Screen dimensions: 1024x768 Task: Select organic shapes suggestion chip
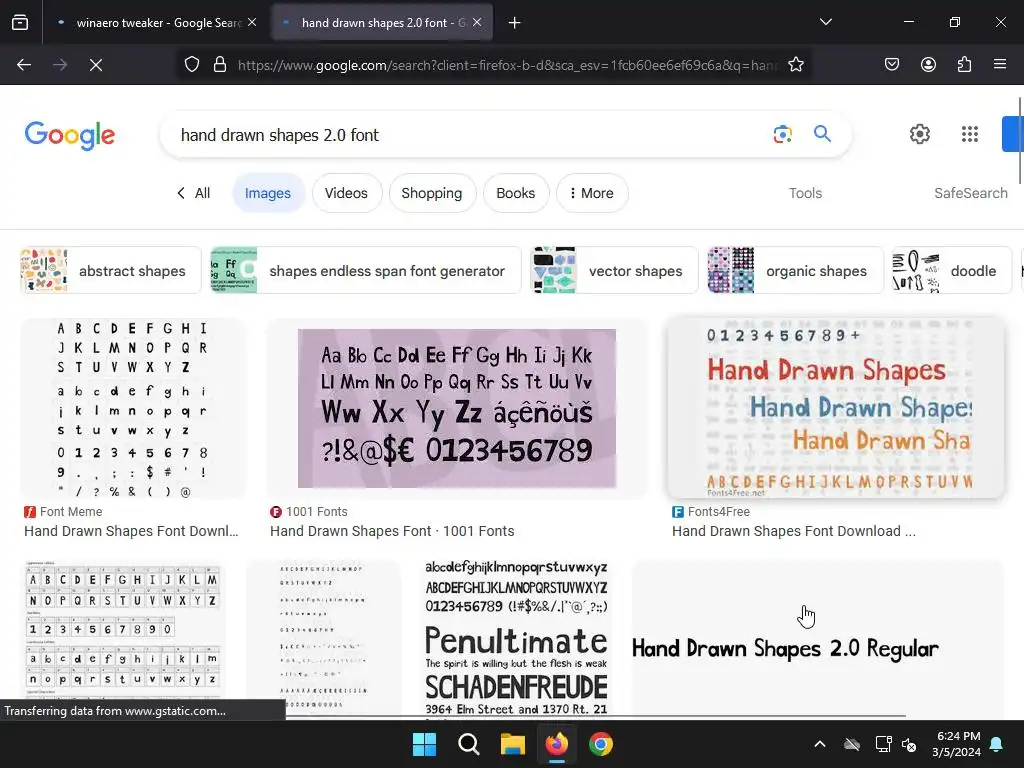(x=795, y=270)
